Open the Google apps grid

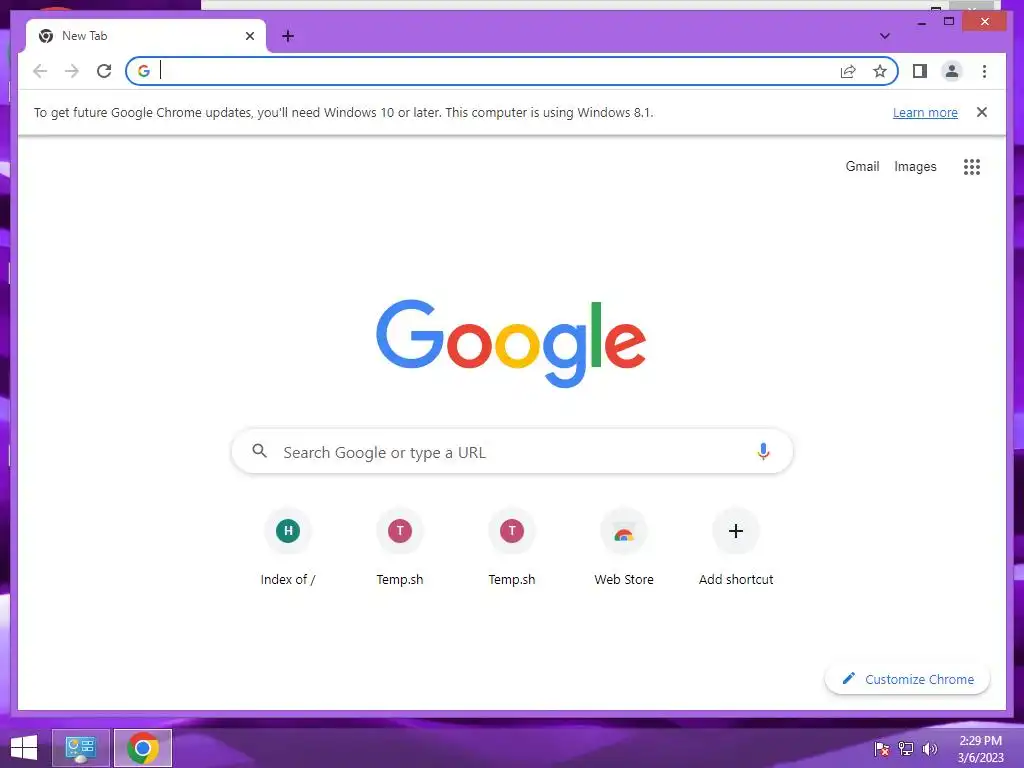(x=972, y=167)
